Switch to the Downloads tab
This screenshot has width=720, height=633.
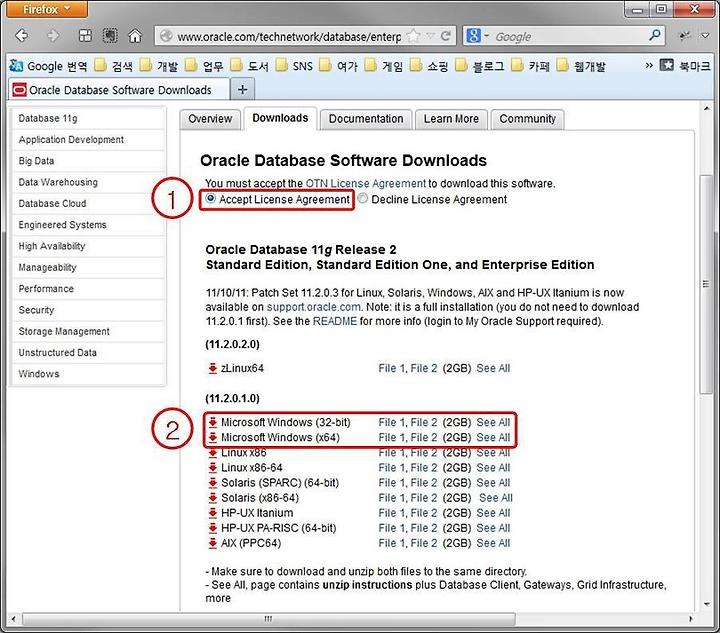pyautogui.click(x=280, y=118)
